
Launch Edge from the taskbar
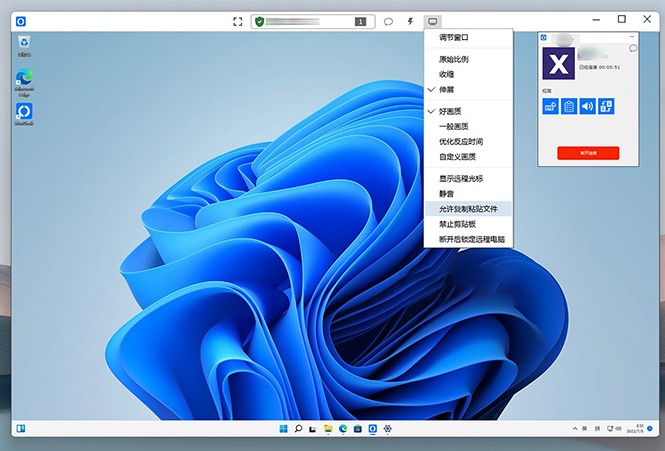point(343,429)
